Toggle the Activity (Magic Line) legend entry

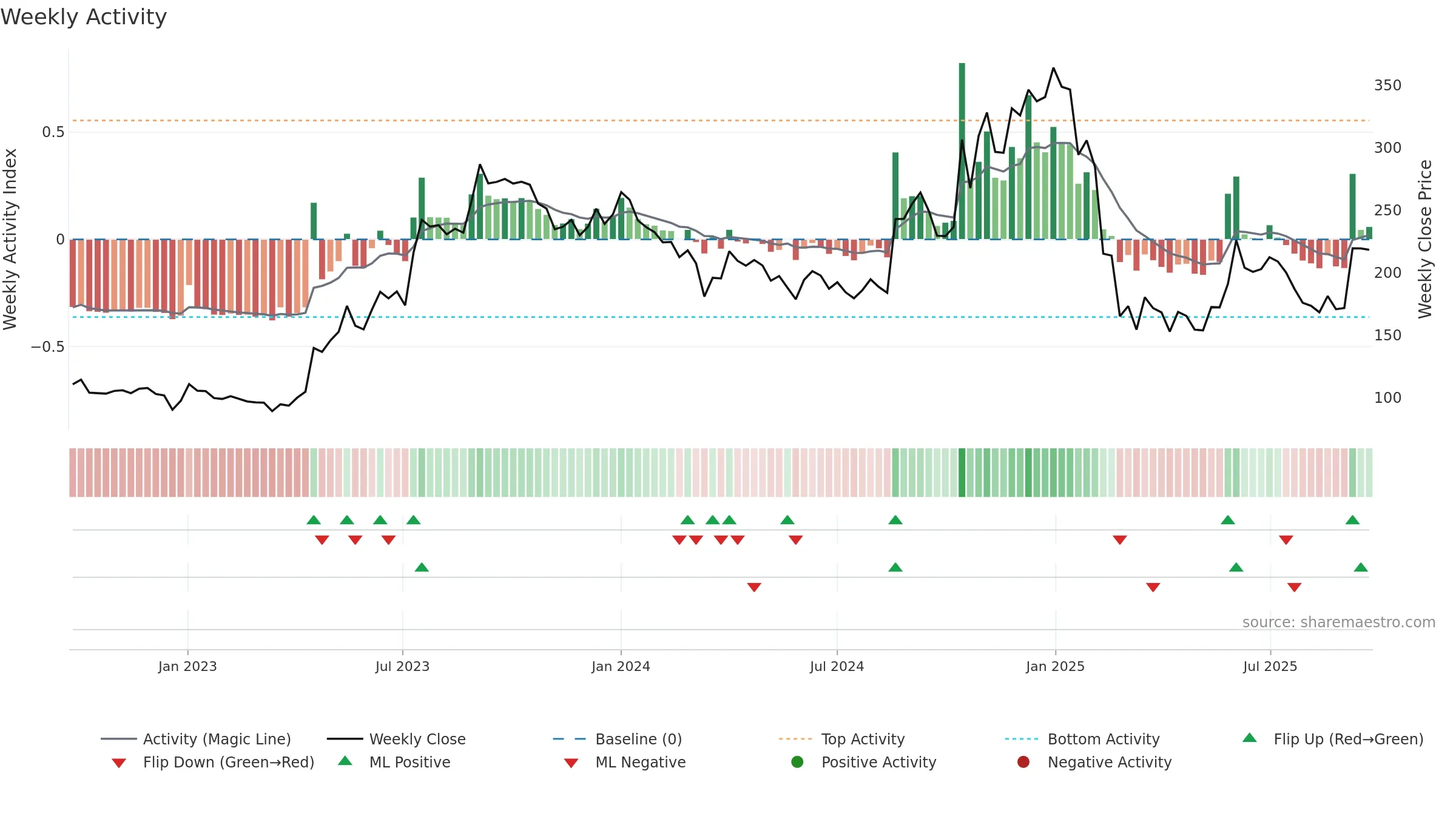click(x=196, y=739)
